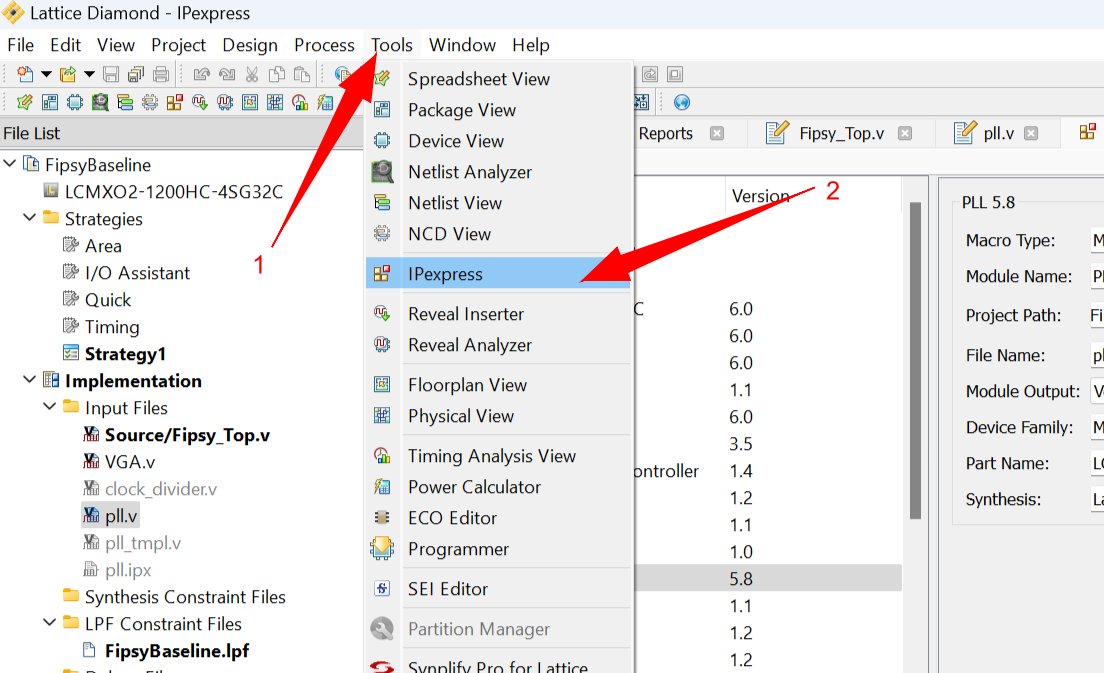Open Floorplan View toolbar icon
Image resolution: width=1104 pixels, height=673 pixels.
(250, 103)
